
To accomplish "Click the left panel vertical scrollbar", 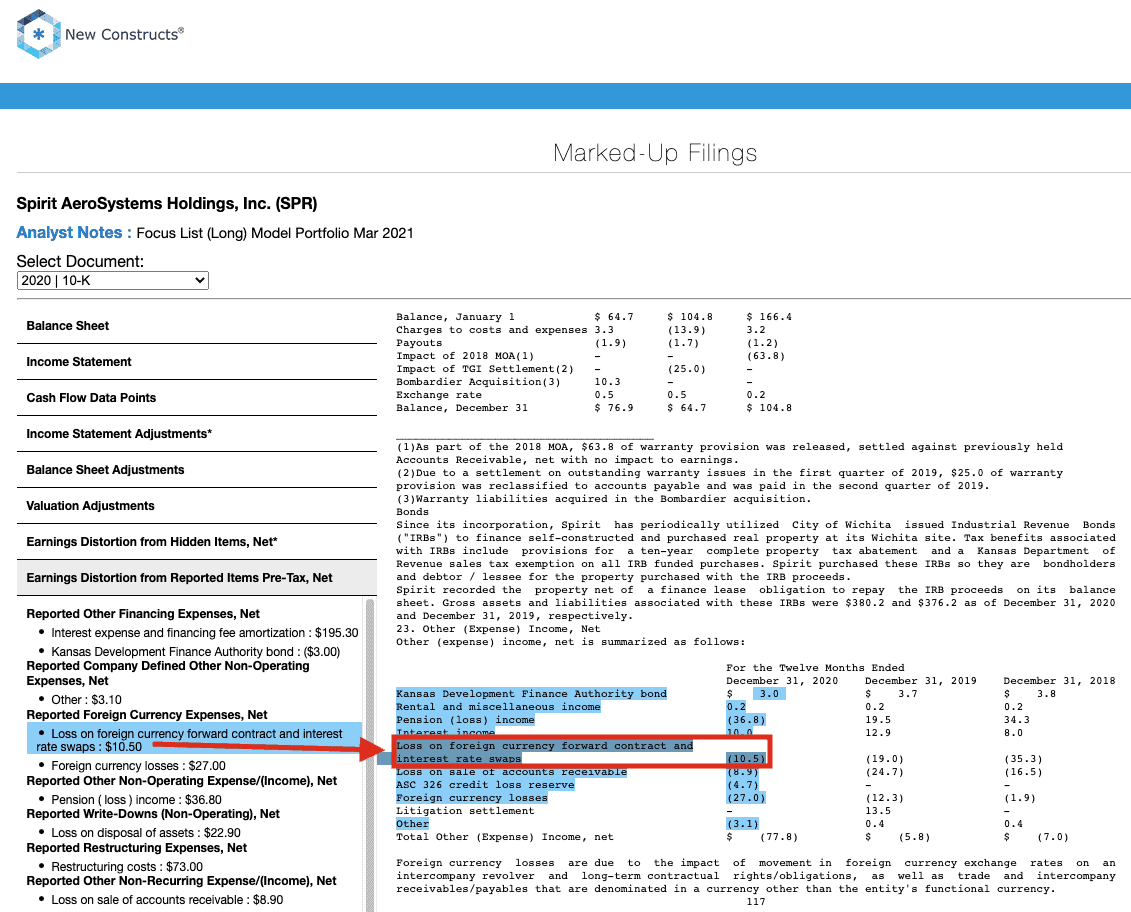I will coord(370,754).
